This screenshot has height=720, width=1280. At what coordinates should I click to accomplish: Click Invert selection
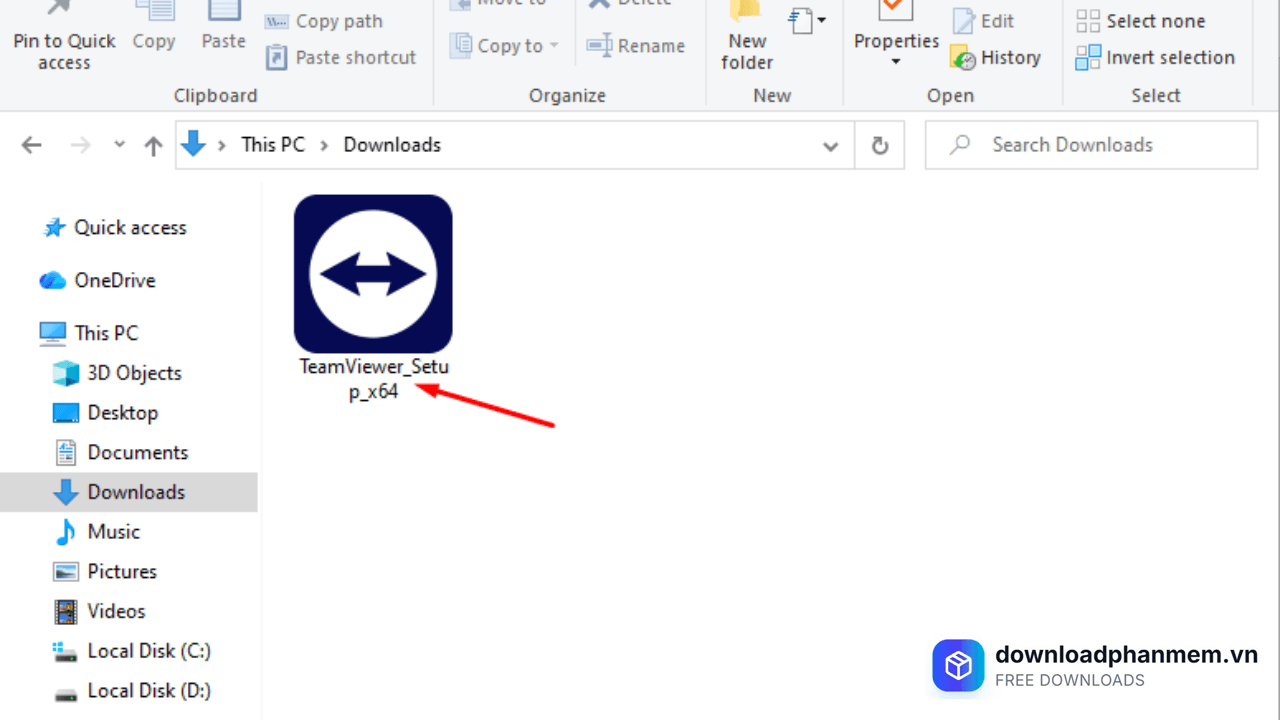[1155, 58]
